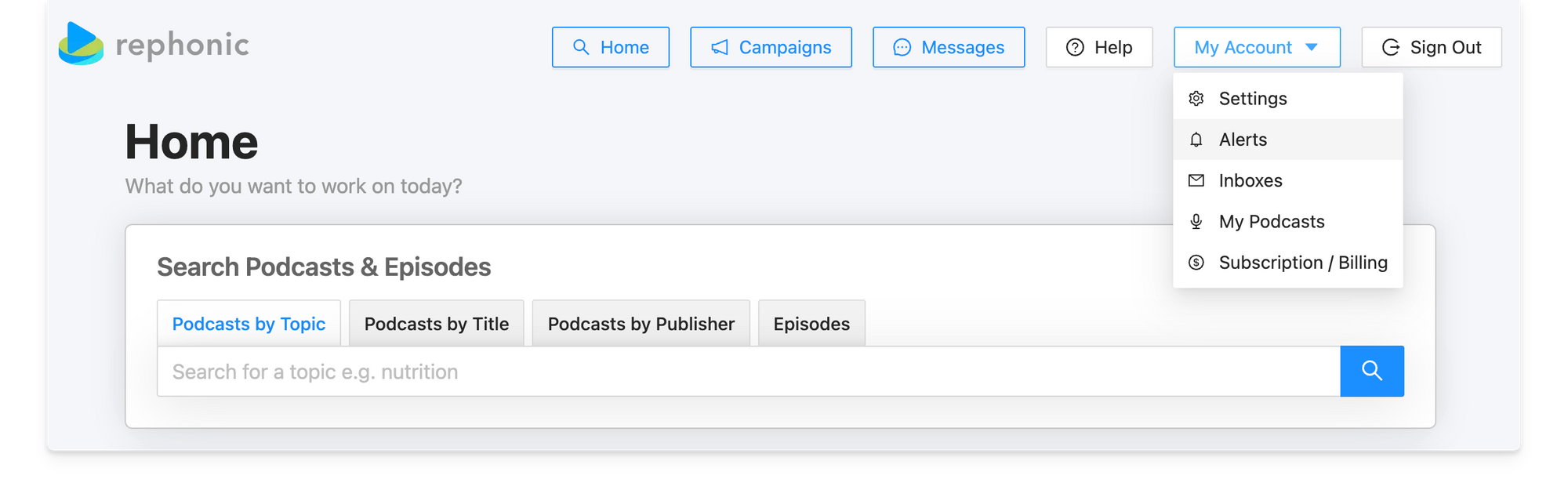Viewport: 1568px width, 479px height.
Task: Go to the Home navigation button
Action: pos(610,48)
